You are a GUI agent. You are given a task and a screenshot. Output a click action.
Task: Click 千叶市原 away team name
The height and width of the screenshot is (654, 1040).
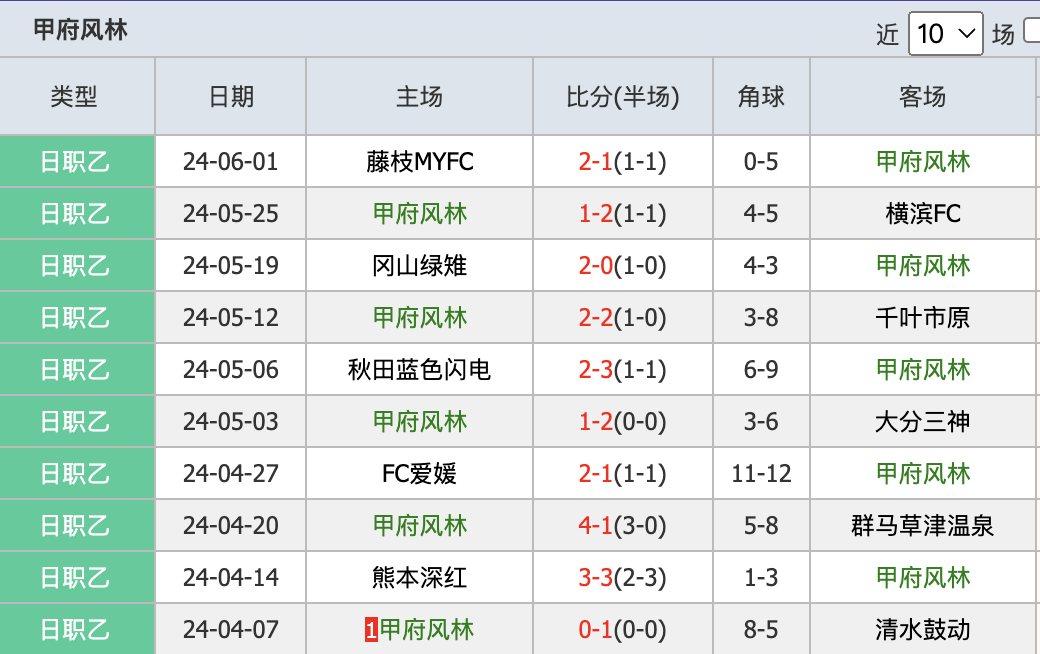click(x=923, y=318)
